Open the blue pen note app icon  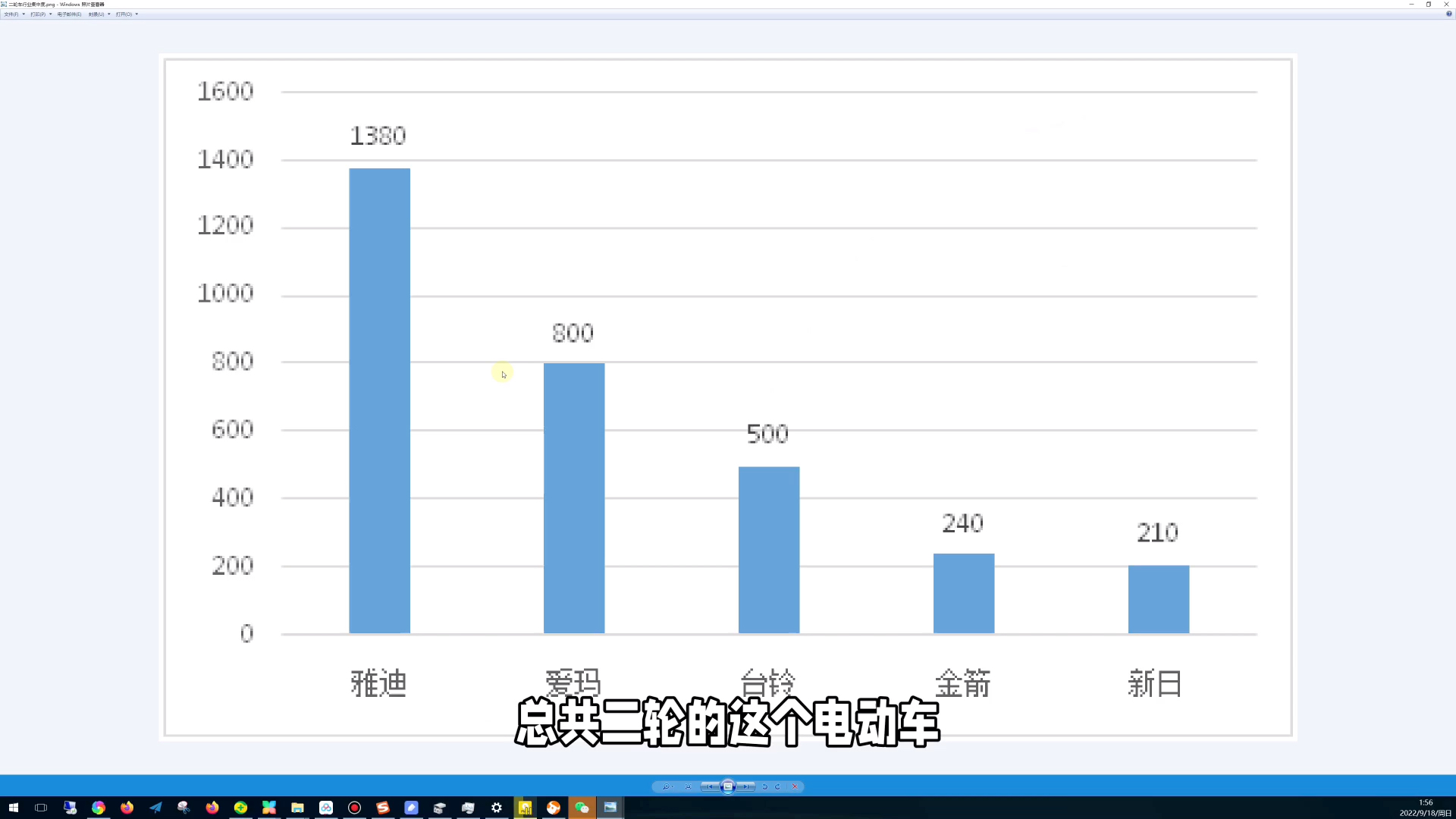411,808
